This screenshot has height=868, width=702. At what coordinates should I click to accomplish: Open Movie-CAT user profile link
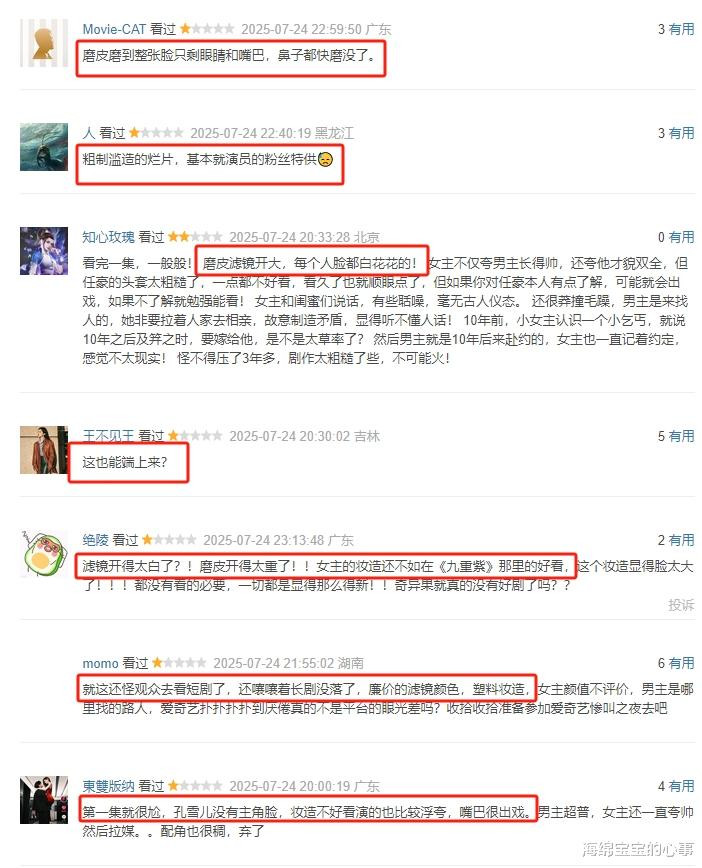pyautogui.click(x=114, y=29)
